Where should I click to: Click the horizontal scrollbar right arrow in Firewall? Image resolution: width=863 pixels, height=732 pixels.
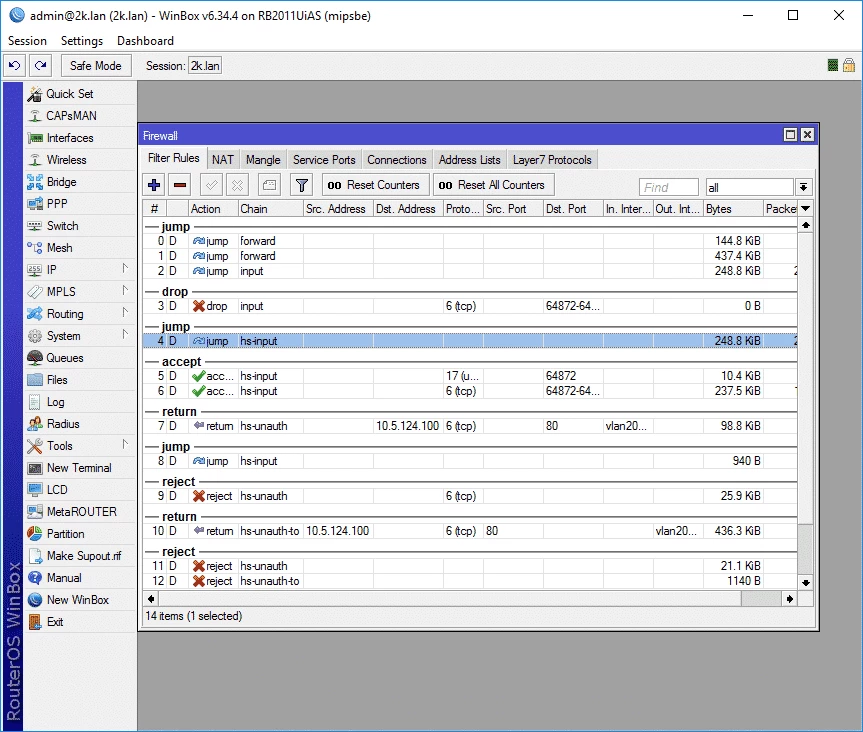point(790,598)
